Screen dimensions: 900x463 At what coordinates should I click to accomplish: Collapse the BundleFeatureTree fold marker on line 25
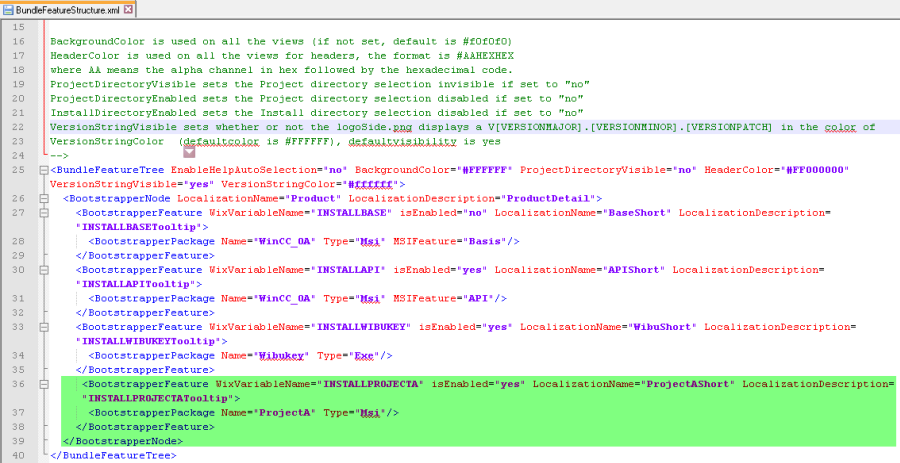43,170
